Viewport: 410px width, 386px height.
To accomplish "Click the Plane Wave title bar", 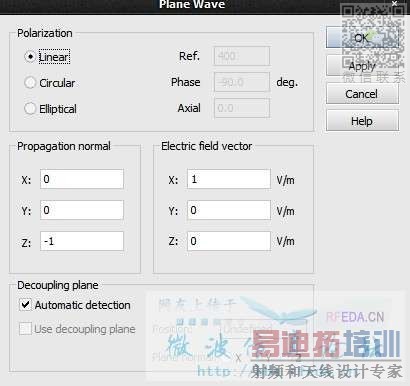I will coord(192,5).
